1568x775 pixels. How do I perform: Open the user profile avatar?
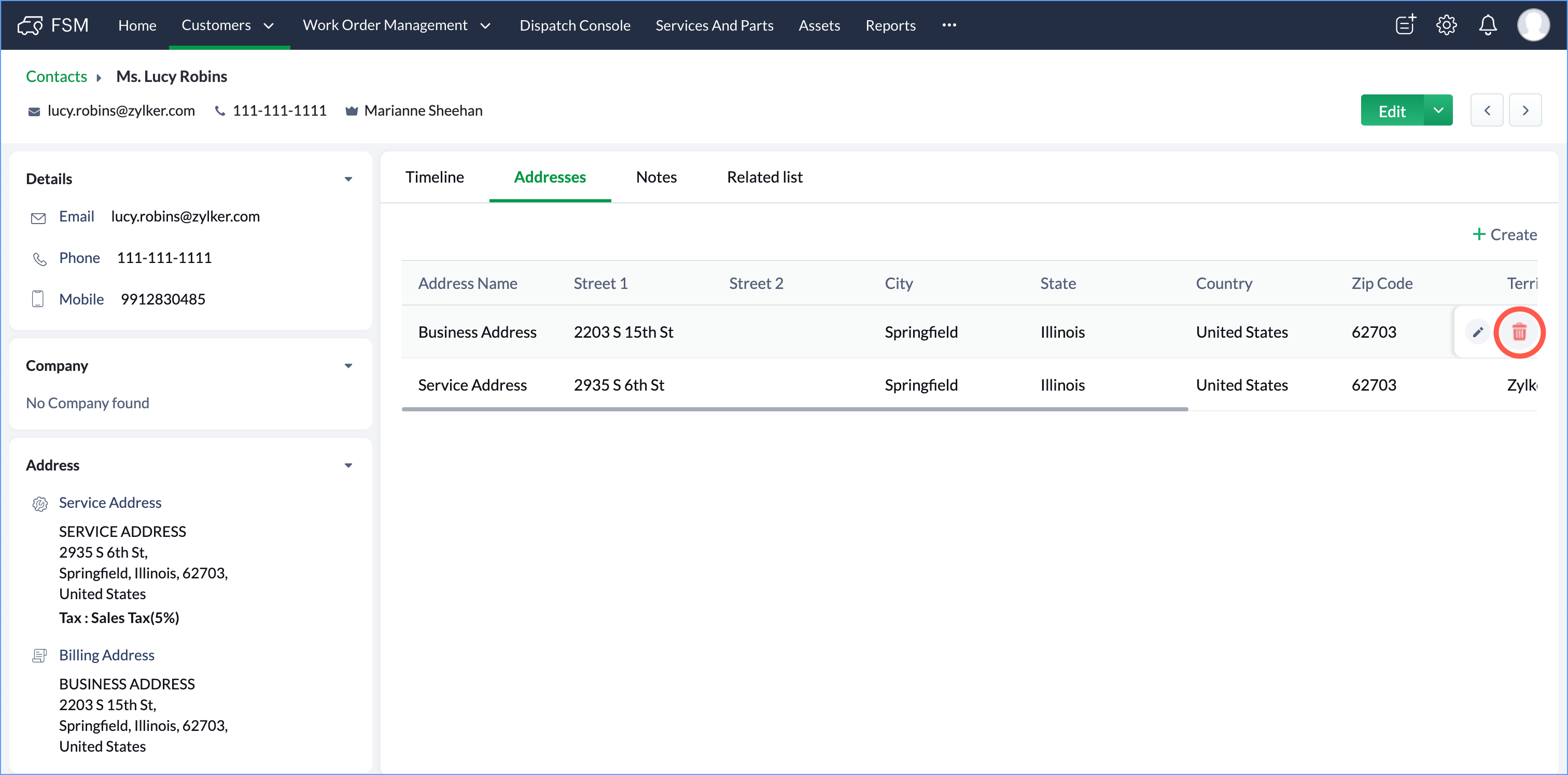[x=1533, y=25]
